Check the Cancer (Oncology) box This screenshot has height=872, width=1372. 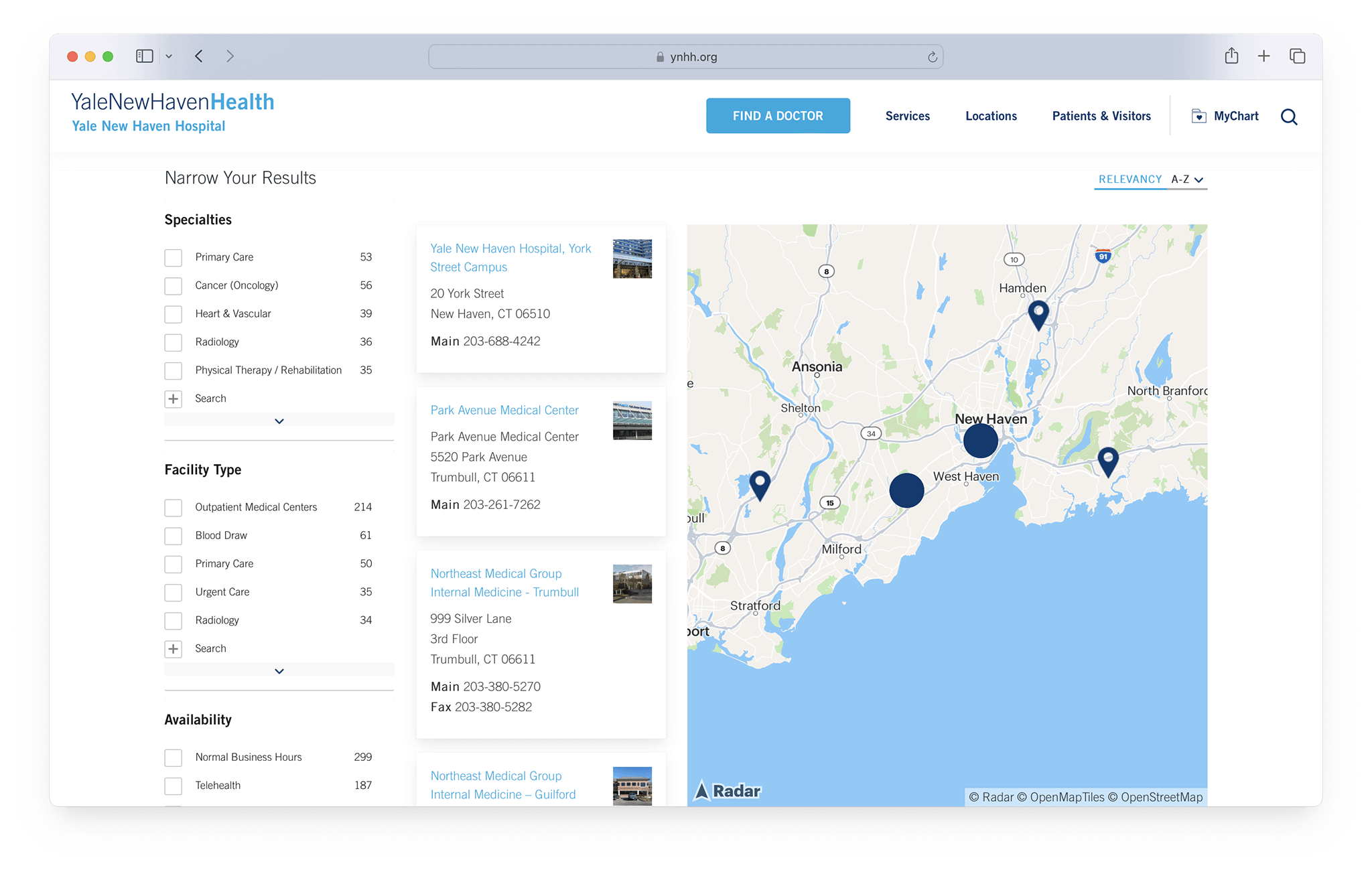point(174,286)
